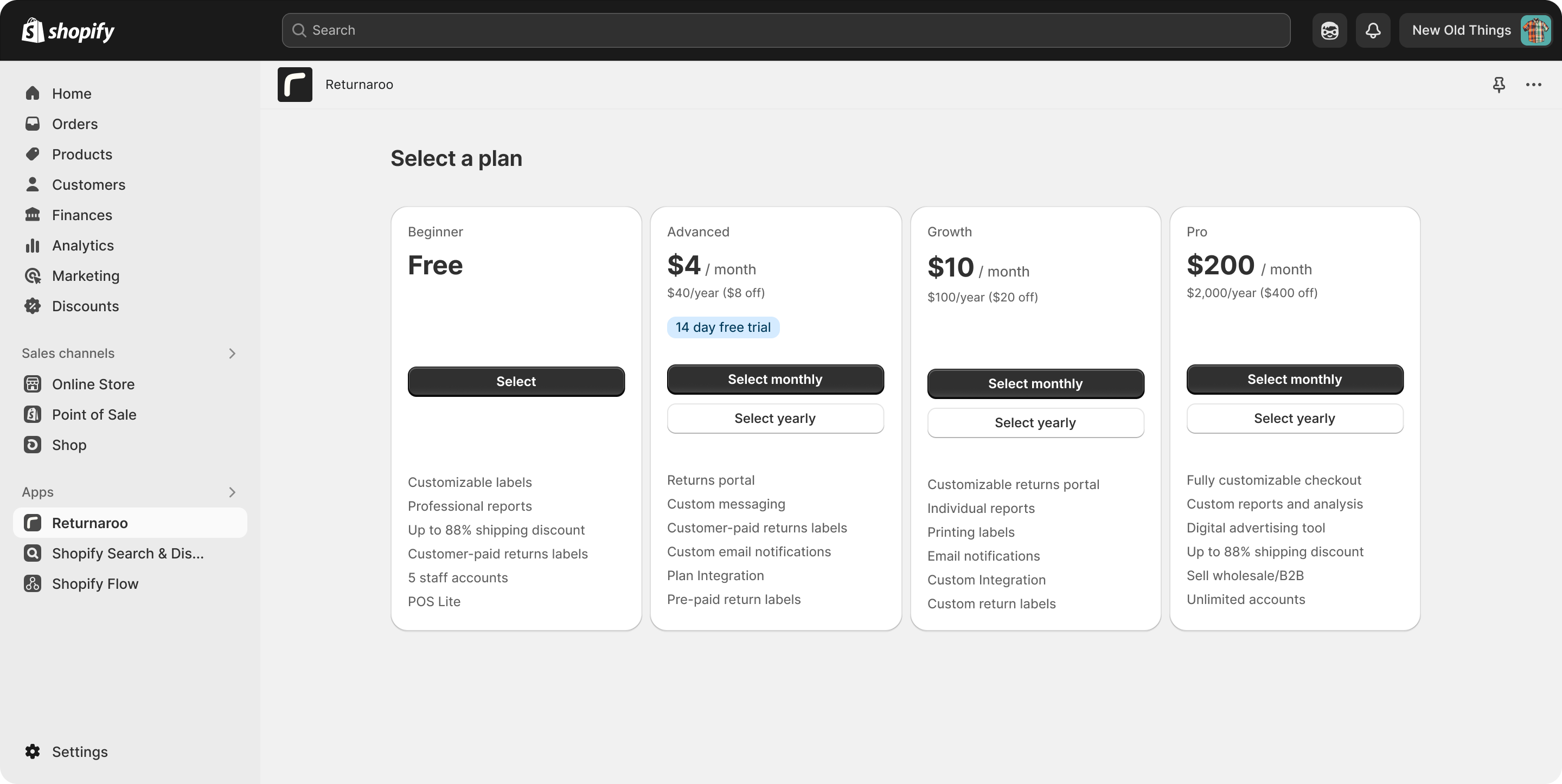The height and width of the screenshot is (784, 1562).
Task: Select monthly billing for Advanced plan
Action: tap(775, 379)
